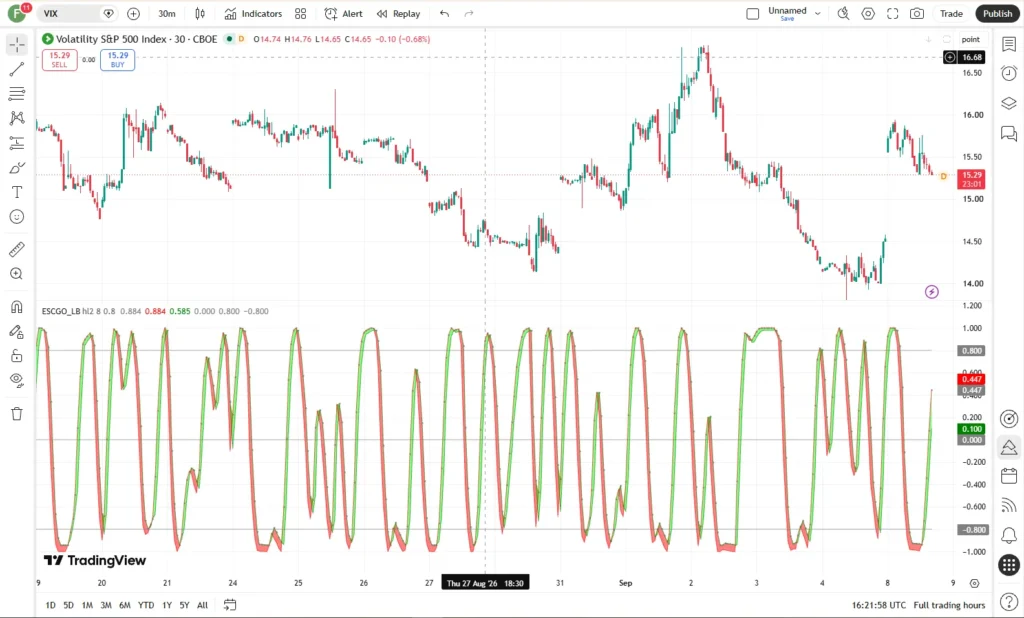Buy at 15.29 button
Viewport: 1024px width, 618px height.
tap(118, 59)
